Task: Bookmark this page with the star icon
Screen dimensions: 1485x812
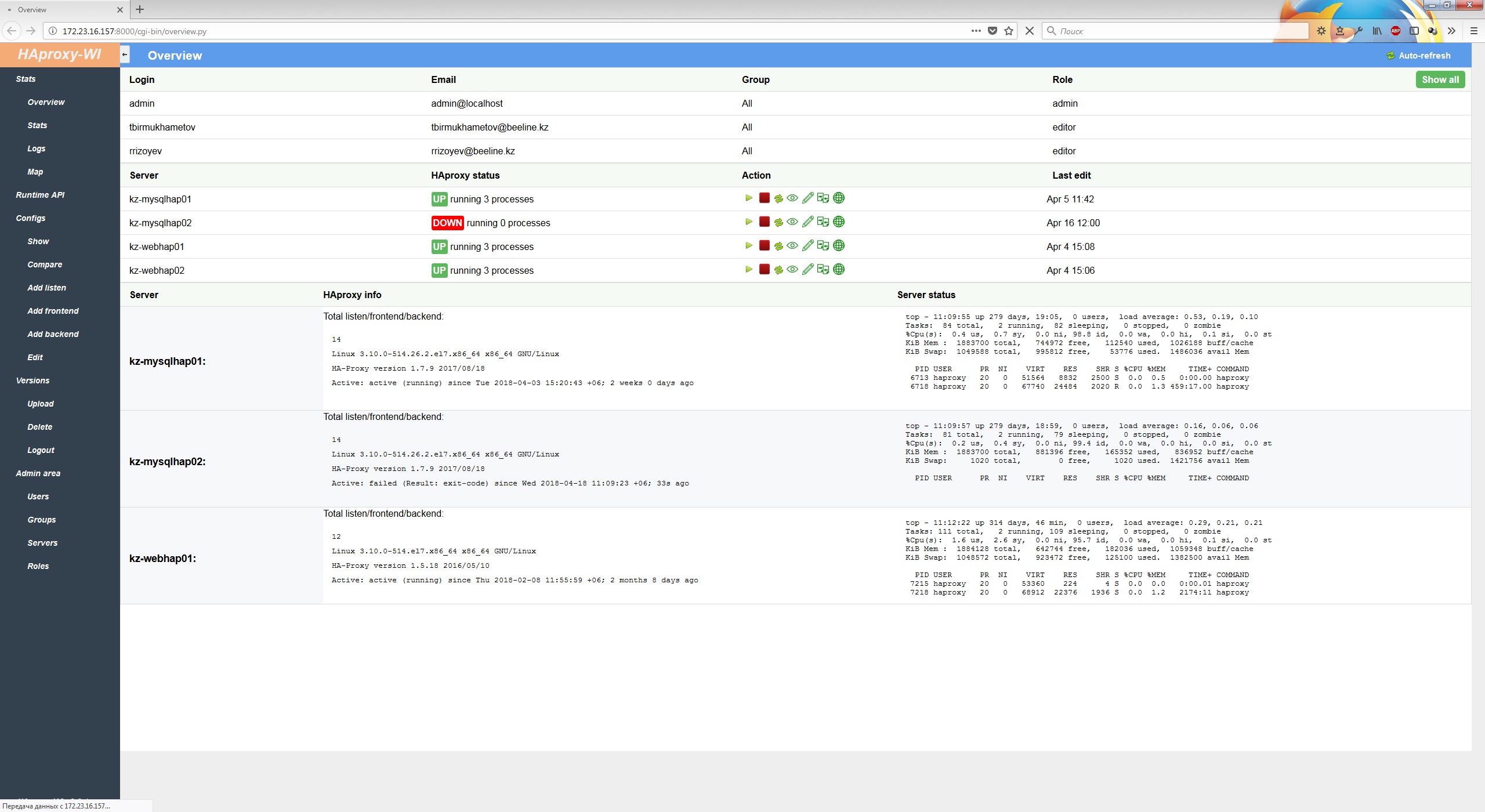Action: tap(1009, 31)
